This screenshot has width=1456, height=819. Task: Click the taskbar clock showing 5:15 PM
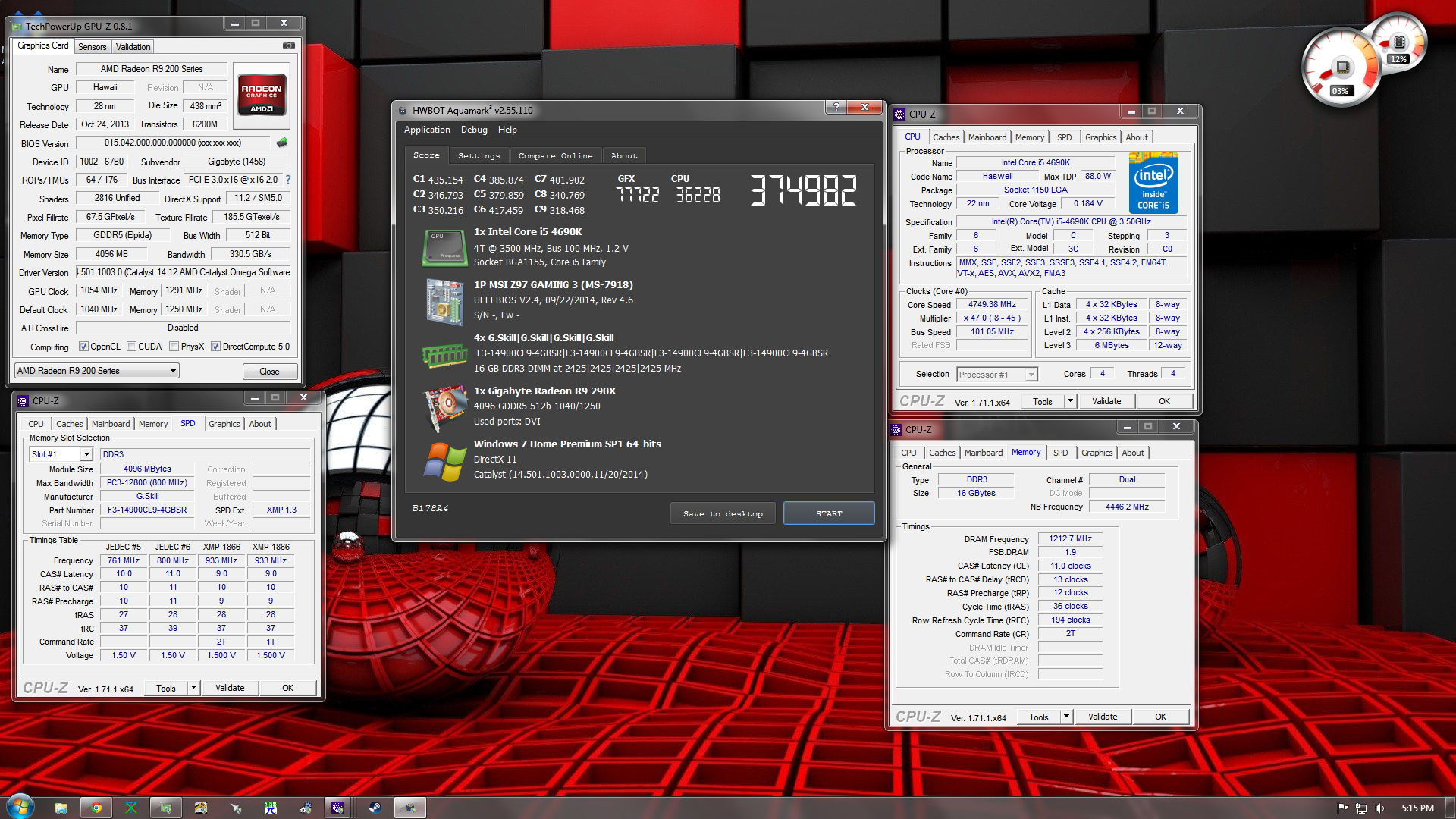coord(1417,808)
